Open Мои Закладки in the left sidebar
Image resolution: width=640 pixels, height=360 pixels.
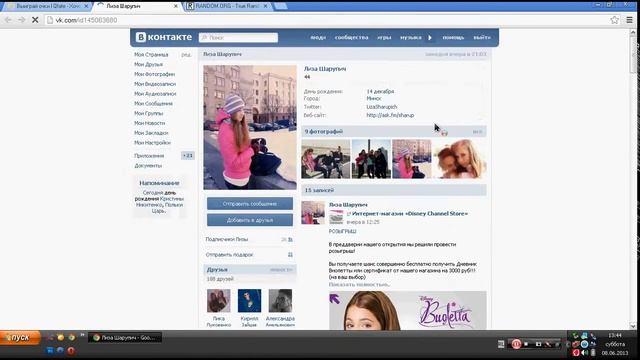point(151,133)
